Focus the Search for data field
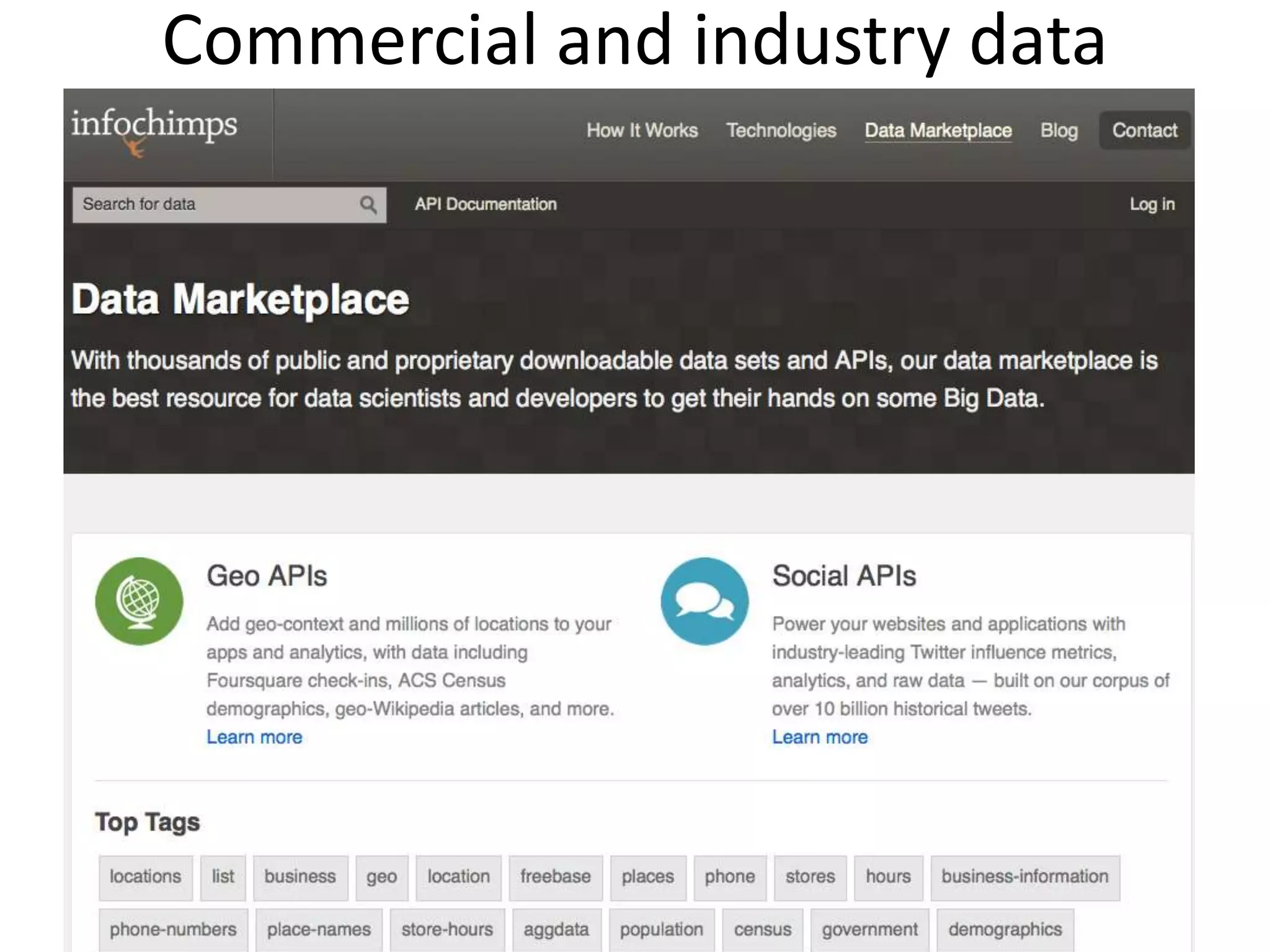Viewport: 1270px width, 952px height. click(x=229, y=205)
